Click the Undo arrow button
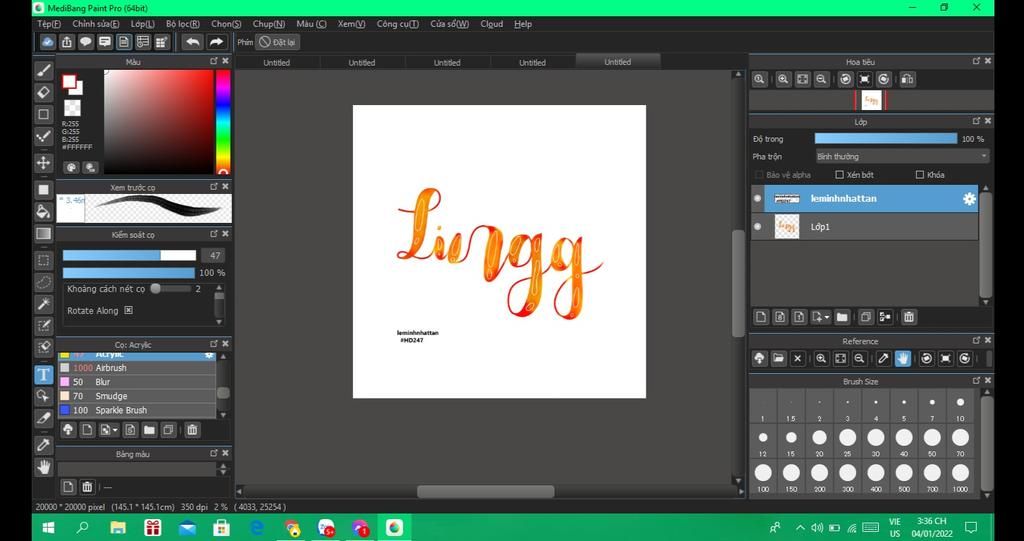Viewport: 1024px width, 541px height. click(192, 42)
